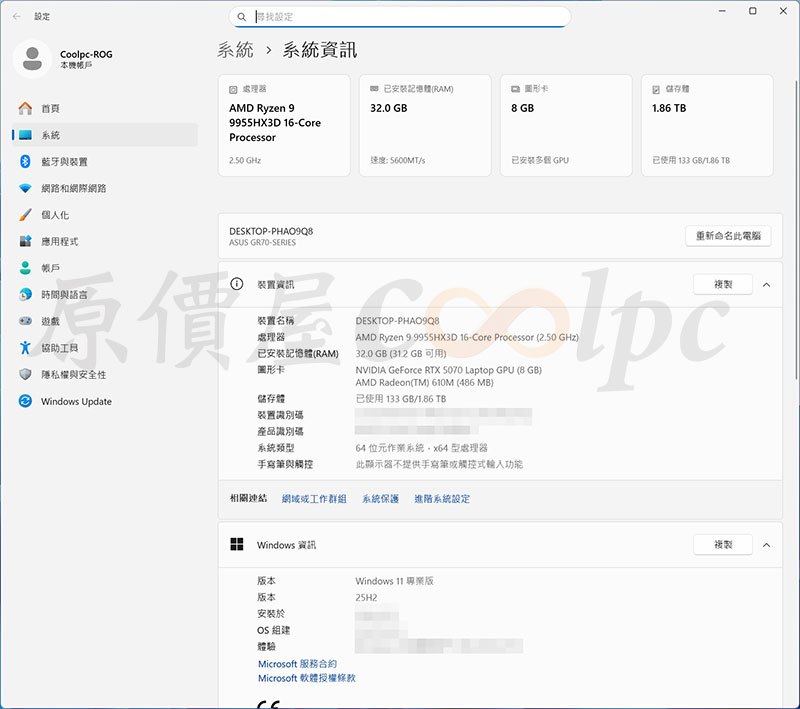Open 網路和網際網路 via its Wi-Fi icon
Image resolution: width=800 pixels, height=709 pixels.
(25, 188)
